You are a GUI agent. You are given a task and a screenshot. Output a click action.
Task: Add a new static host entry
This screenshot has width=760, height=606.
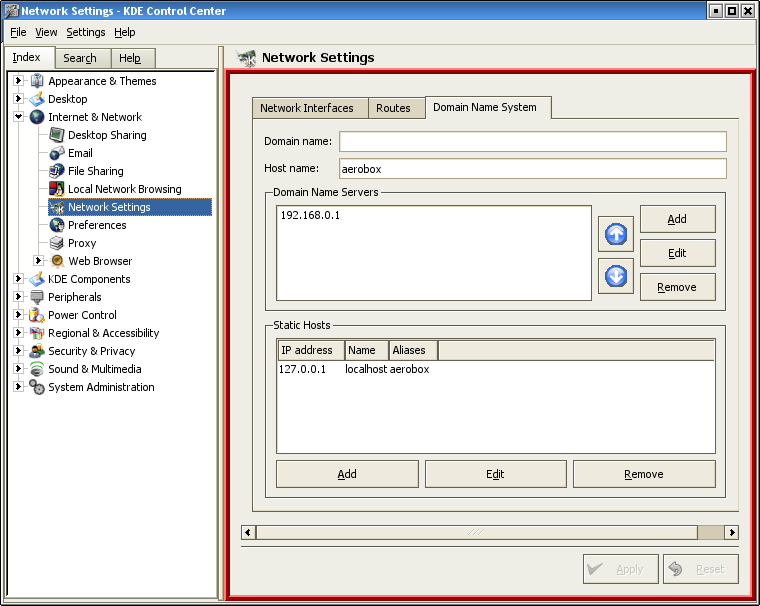click(x=347, y=474)
